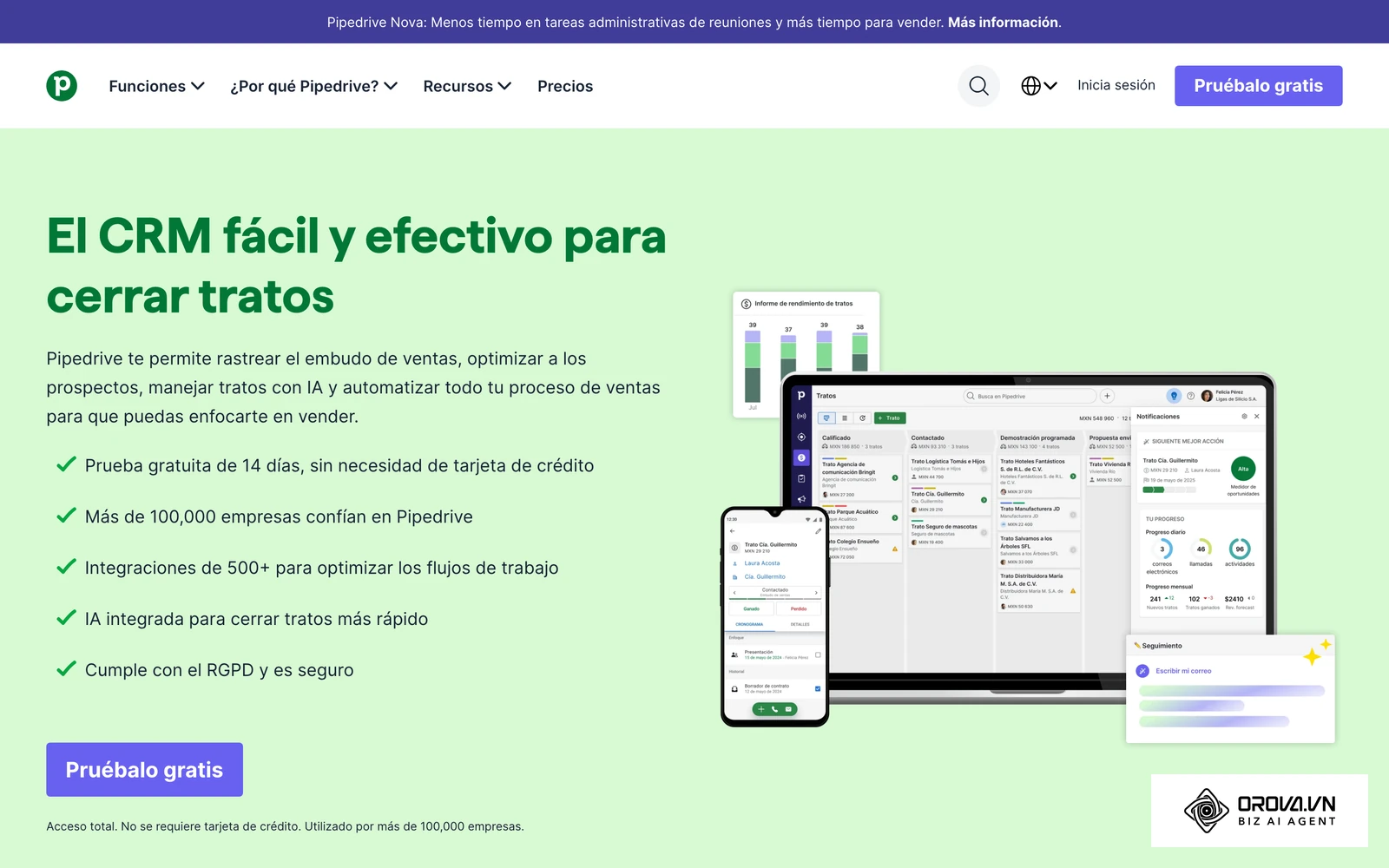Click the checkmark beside Prueba gratuita de 14 días
The height and width of the screenshot is (868, 1389).
(x=66, y=464)
